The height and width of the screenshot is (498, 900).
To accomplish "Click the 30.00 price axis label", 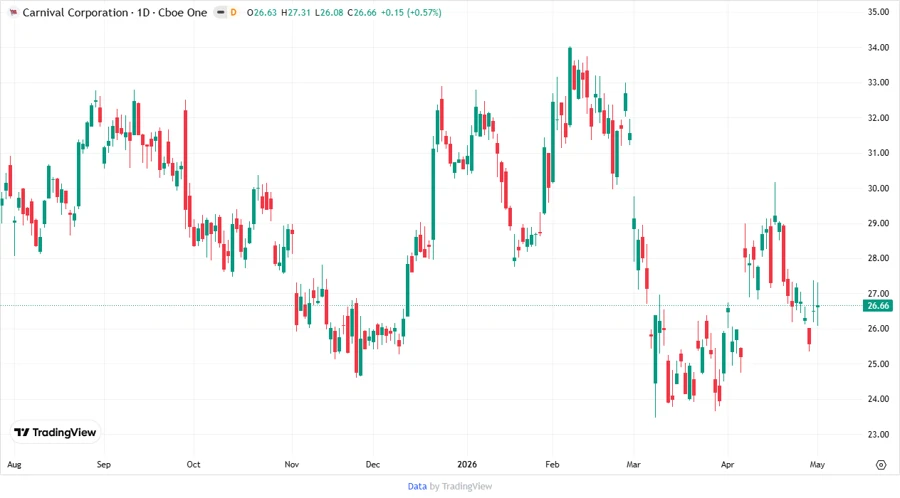I will [x=878, y=188].
